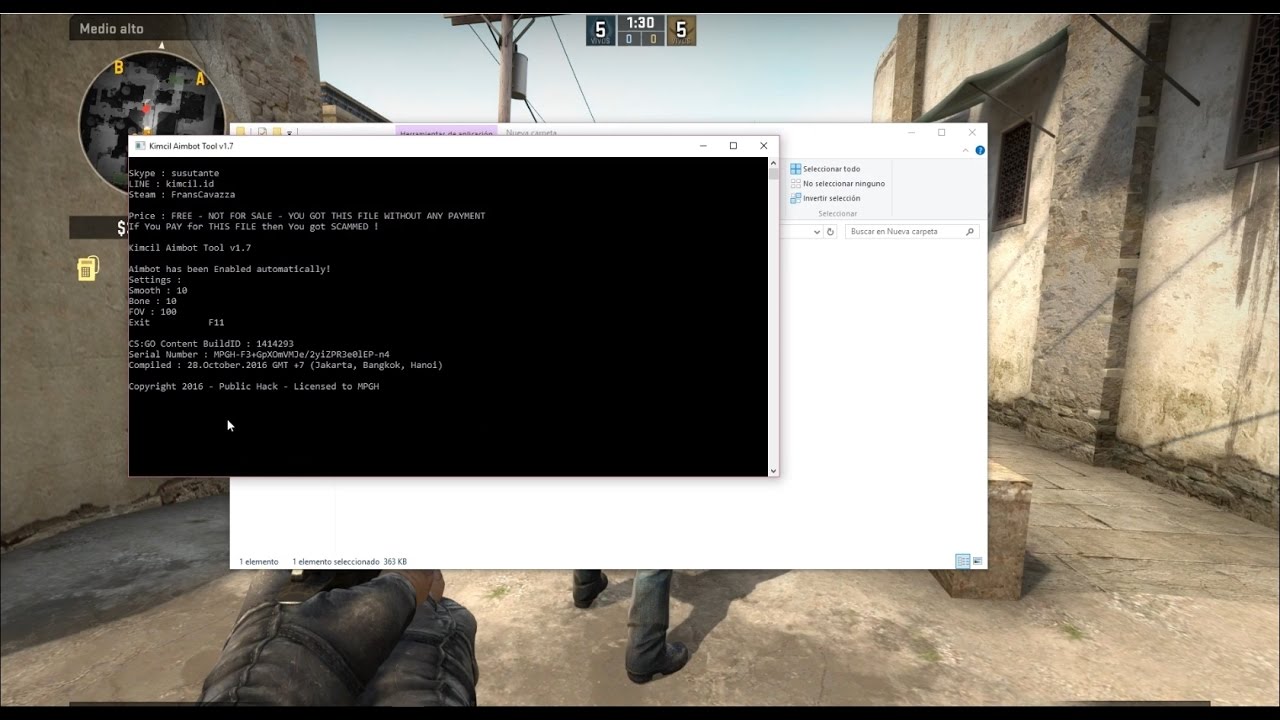Open the address bar history dropdown
This screenshot has width=1280, height=720.
[x=817, y=231]
